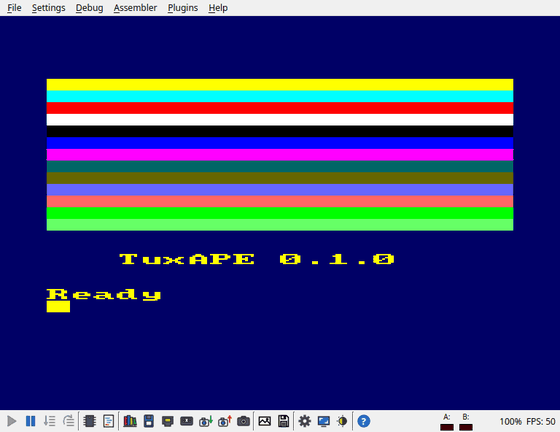
Task: Click the black color bar
Action: (x=280, y=131)
